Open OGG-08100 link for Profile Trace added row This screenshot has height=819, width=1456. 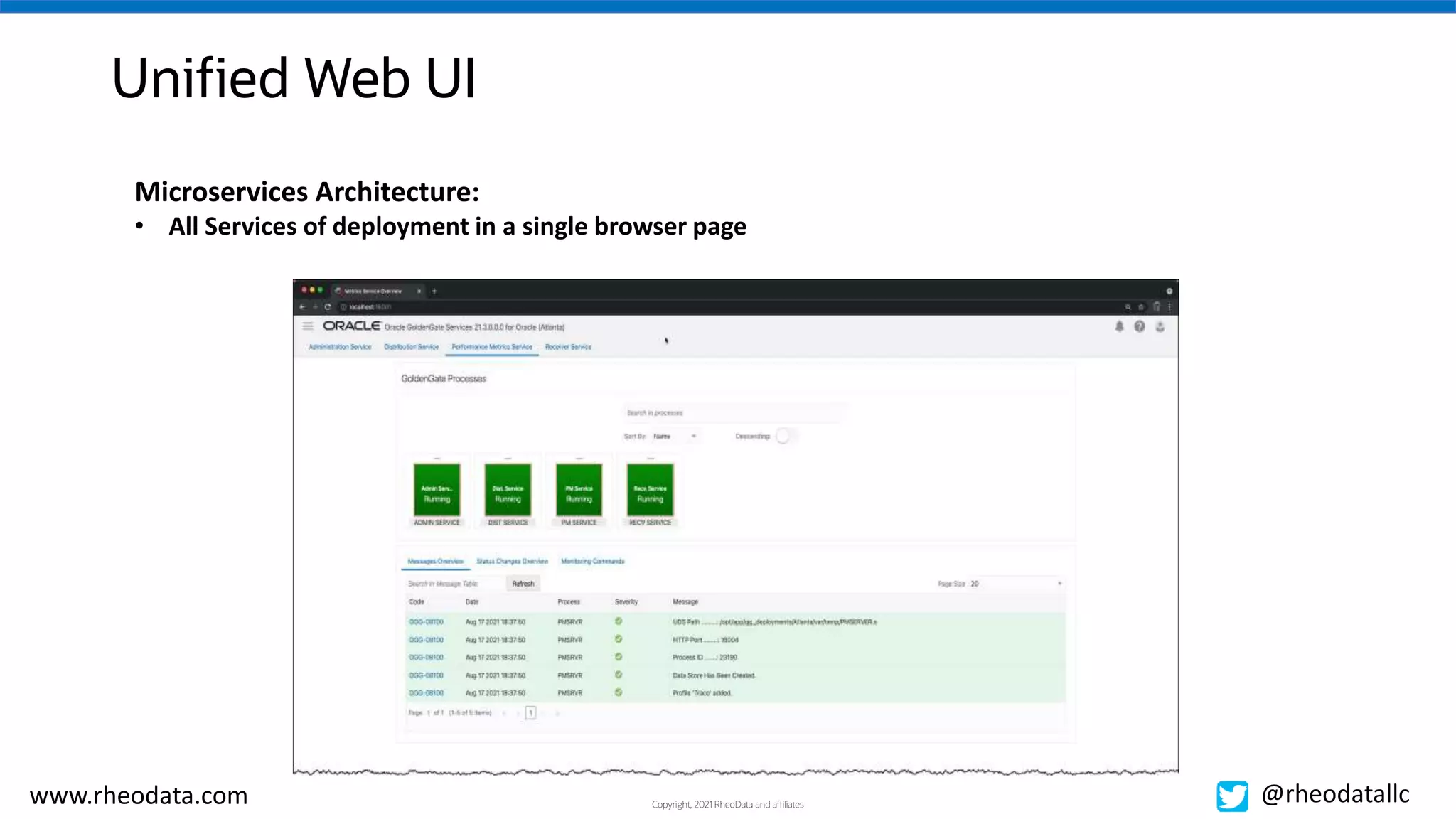pos(426,693)
